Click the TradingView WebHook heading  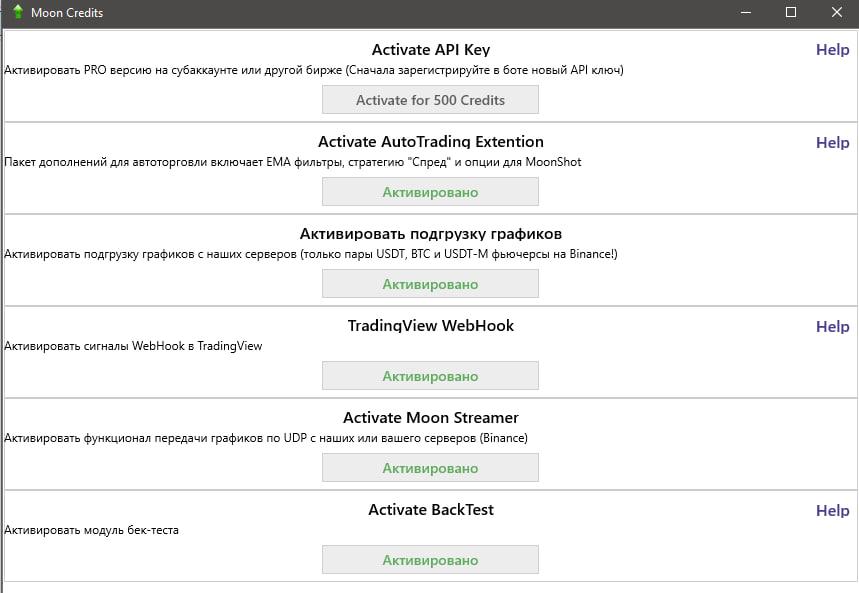pos(430,326)
